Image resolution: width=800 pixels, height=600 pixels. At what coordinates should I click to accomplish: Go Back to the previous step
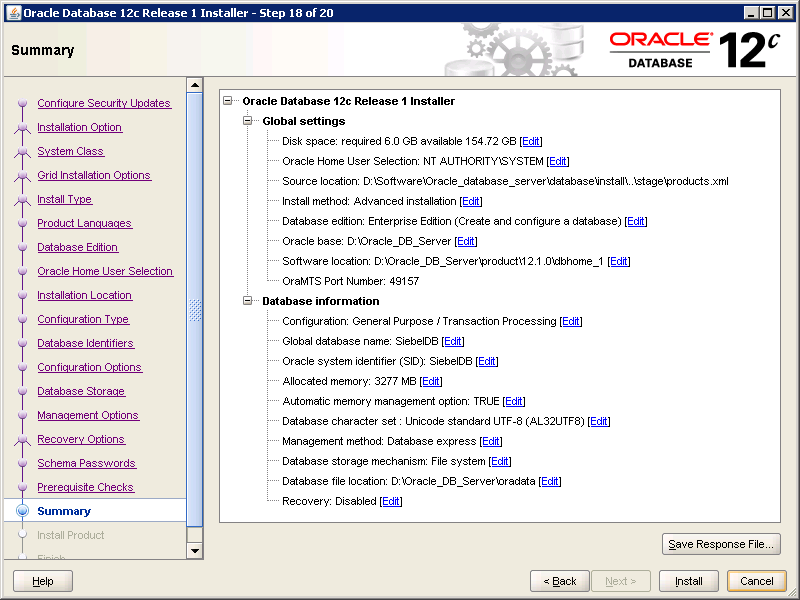pyautogui.click(x=560, y=581)
